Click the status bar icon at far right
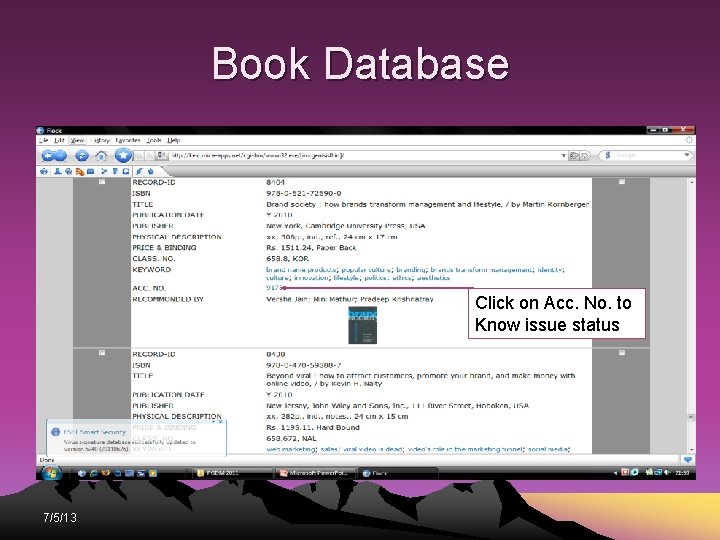The width and height of the screenshot is (720, 540). pos(688,460)
